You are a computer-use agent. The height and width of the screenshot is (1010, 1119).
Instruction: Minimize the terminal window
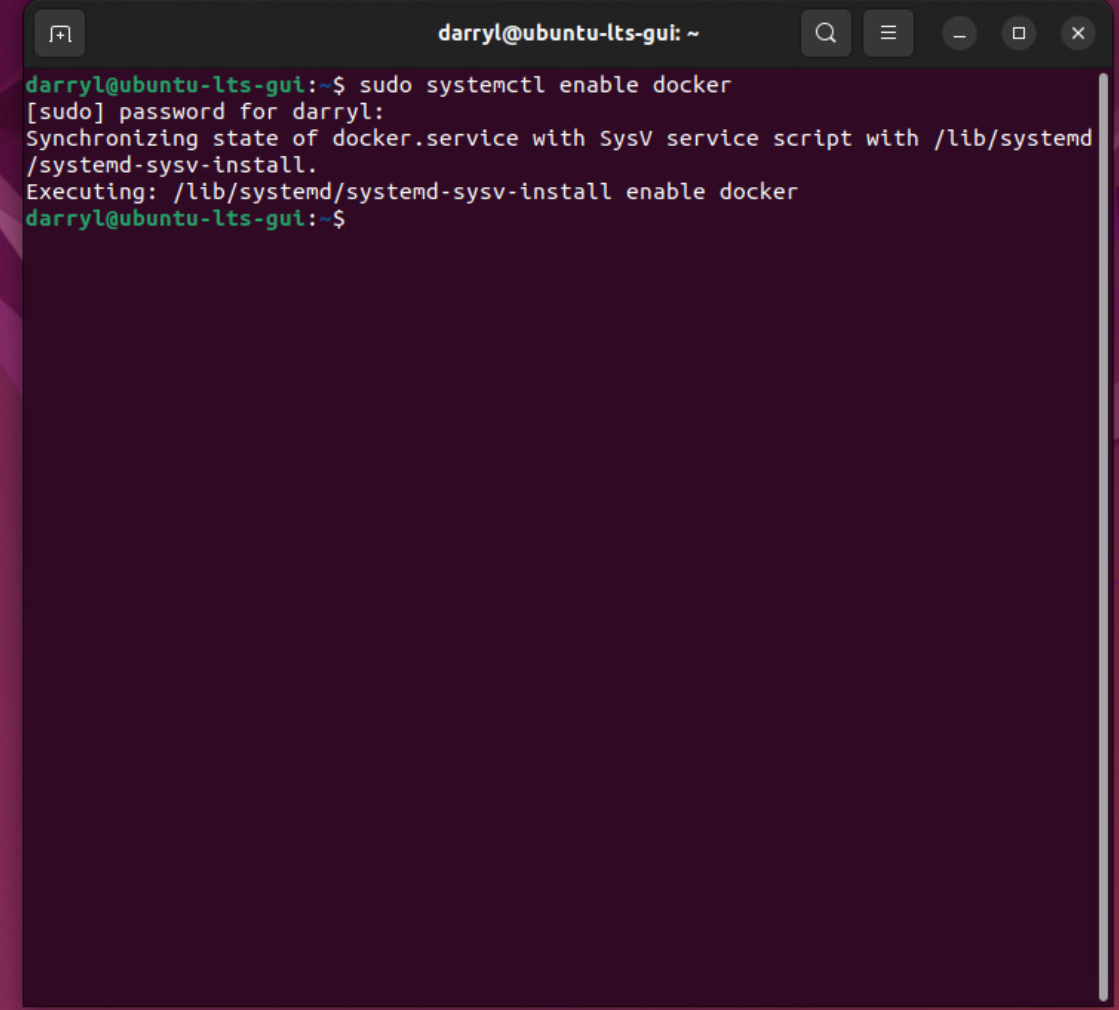pos(959,34)
